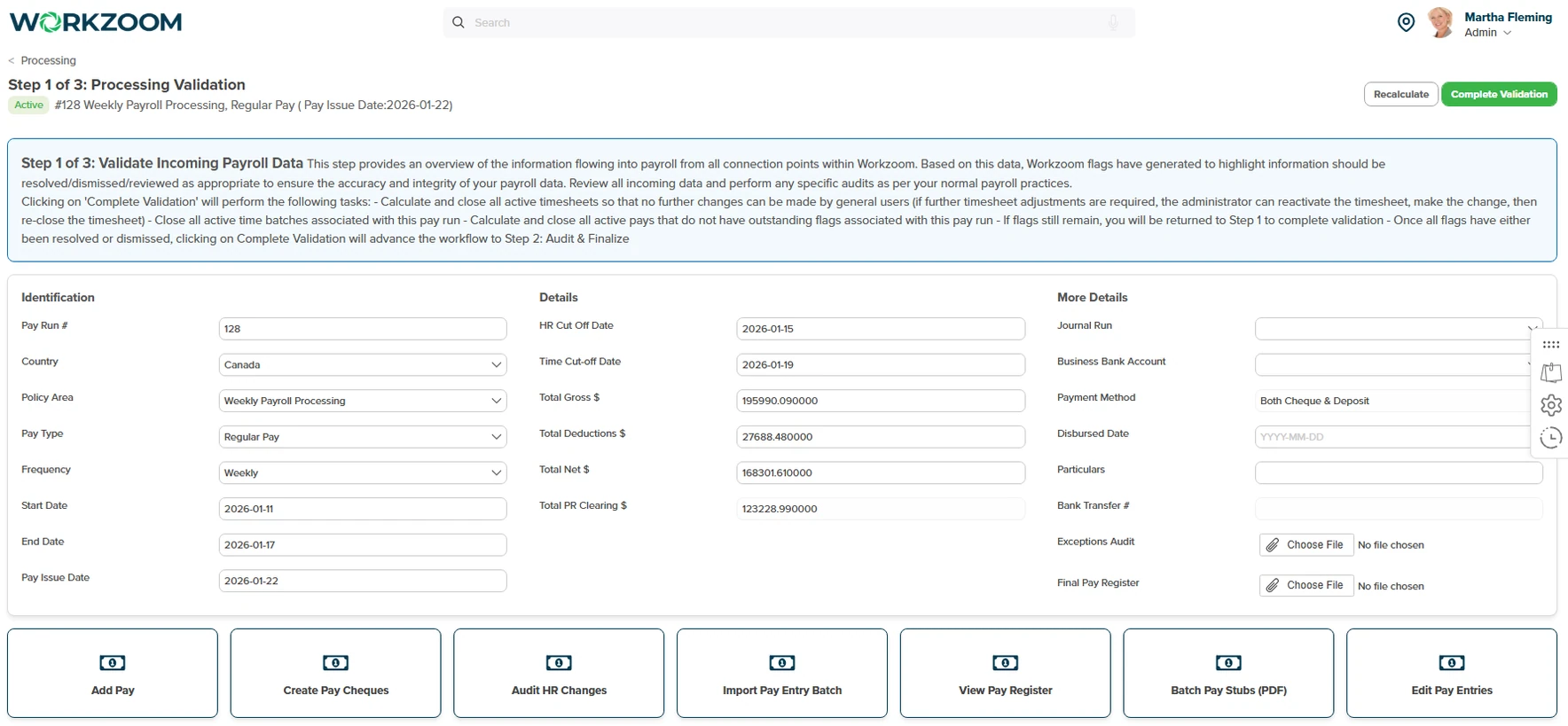Choose File for Exceptions Audit
This screenshot has width=1568, height=726.
[x=1306, y=545]
